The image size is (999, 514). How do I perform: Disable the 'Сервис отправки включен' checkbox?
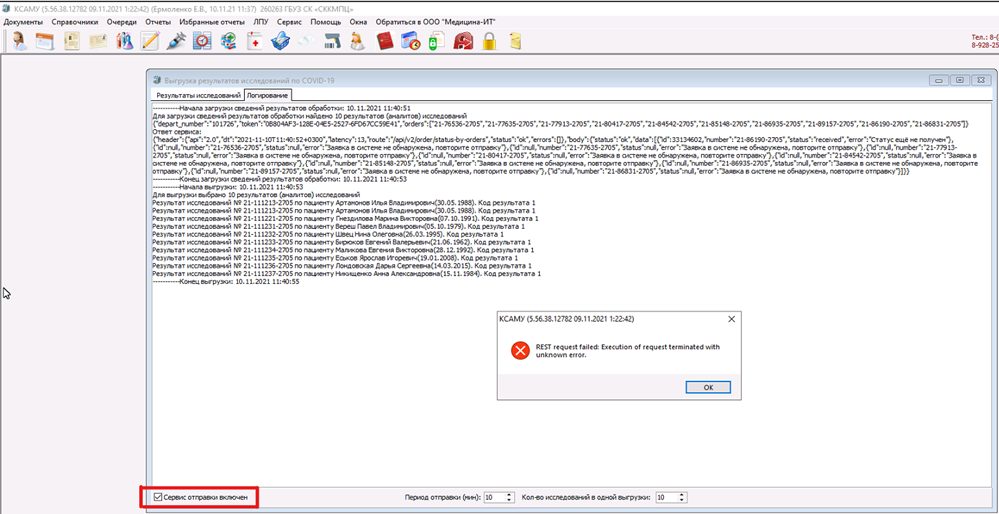point(158,496)
